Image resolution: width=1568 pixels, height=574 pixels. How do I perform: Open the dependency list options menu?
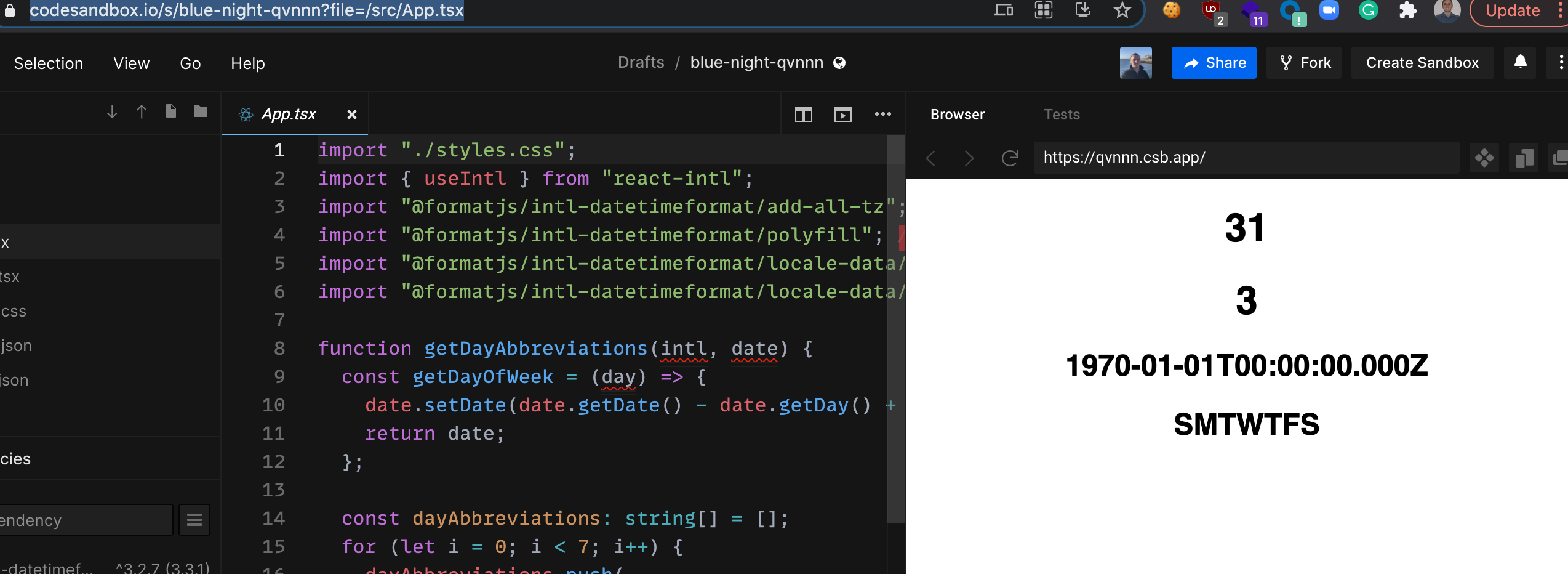point(194,520)
